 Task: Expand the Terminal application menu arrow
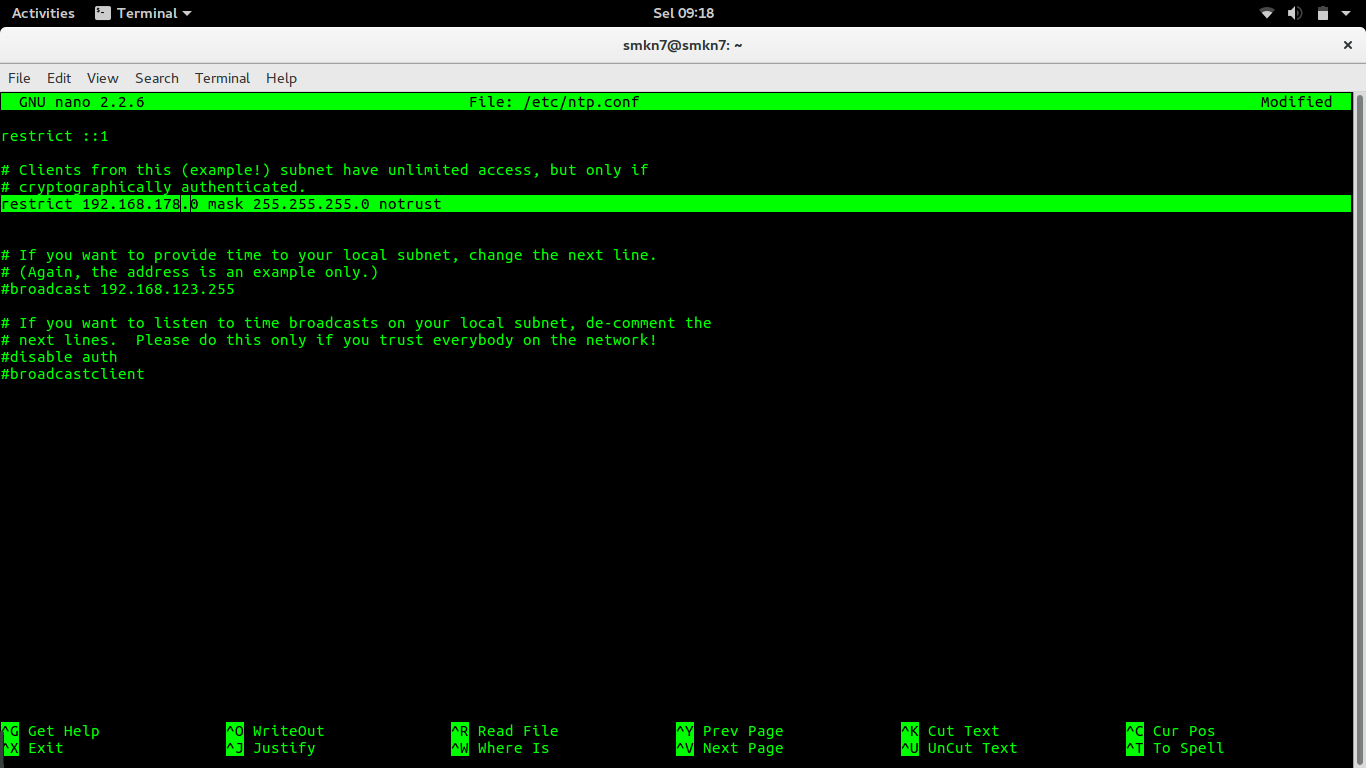pos(187,13)
